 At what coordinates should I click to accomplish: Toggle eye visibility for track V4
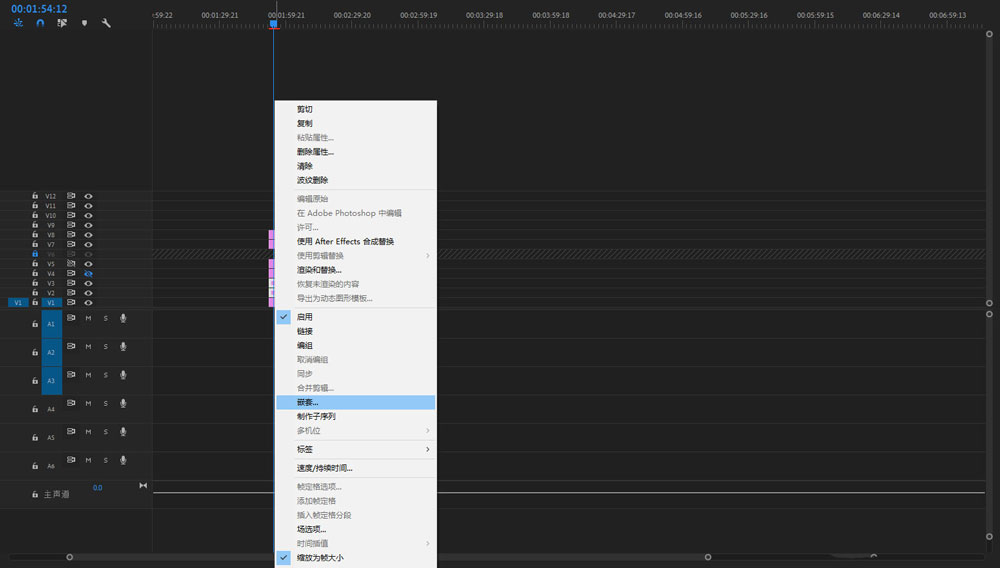tap(88, 274)
